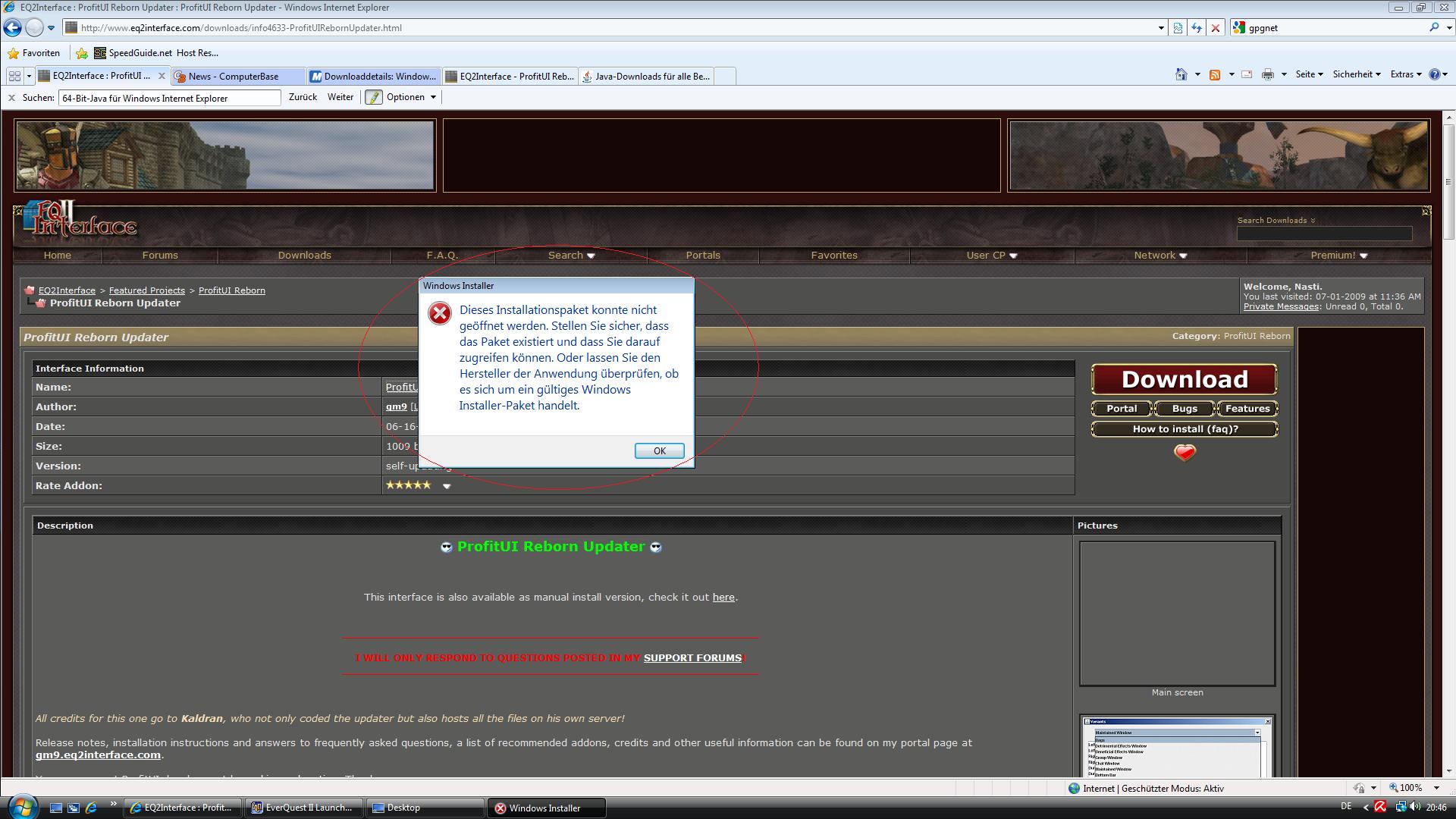Click the Print icon in command bar
1456x819 pixels.
[x=1267, y=74]
